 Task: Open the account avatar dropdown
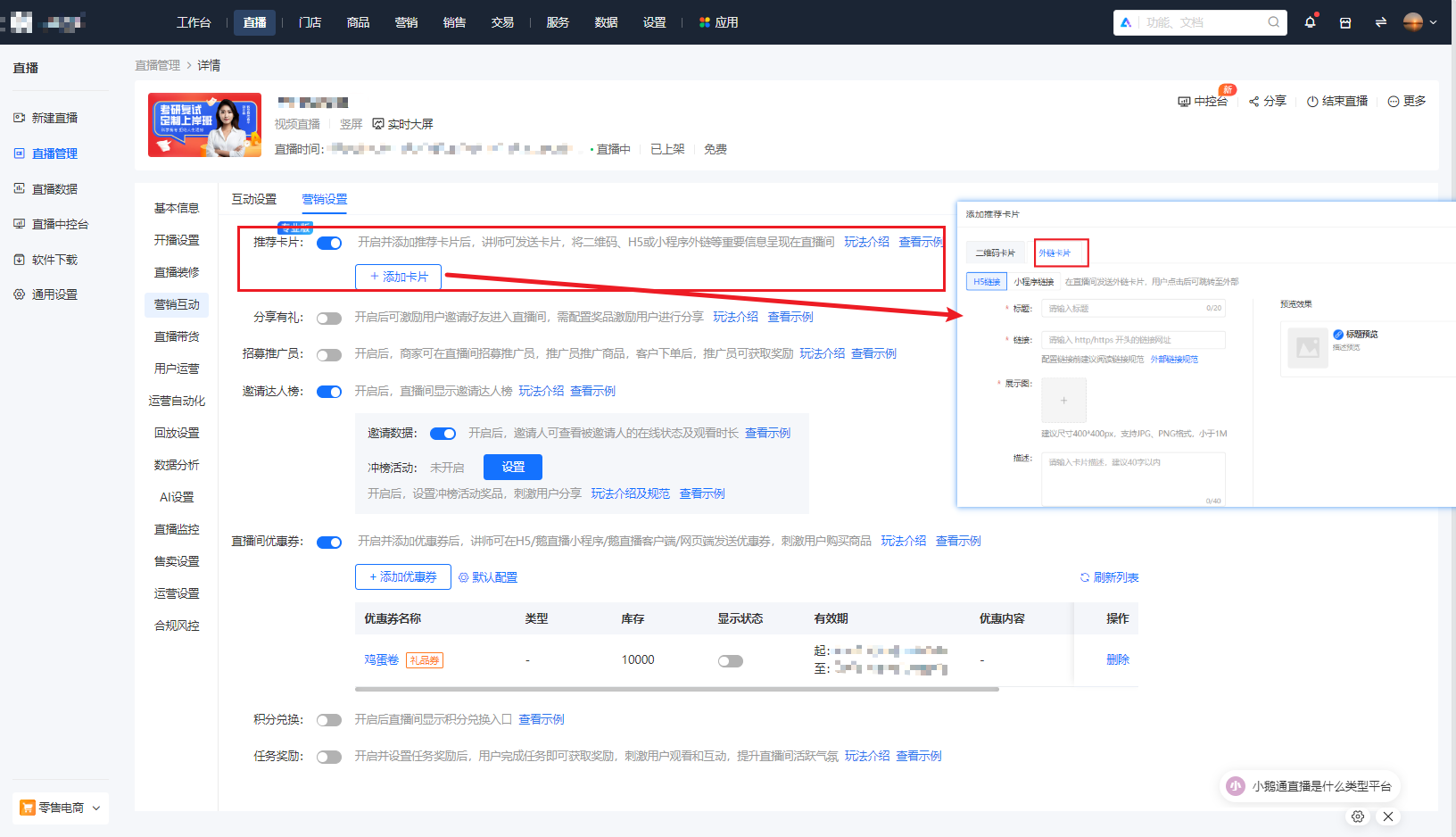(1413, 22)
